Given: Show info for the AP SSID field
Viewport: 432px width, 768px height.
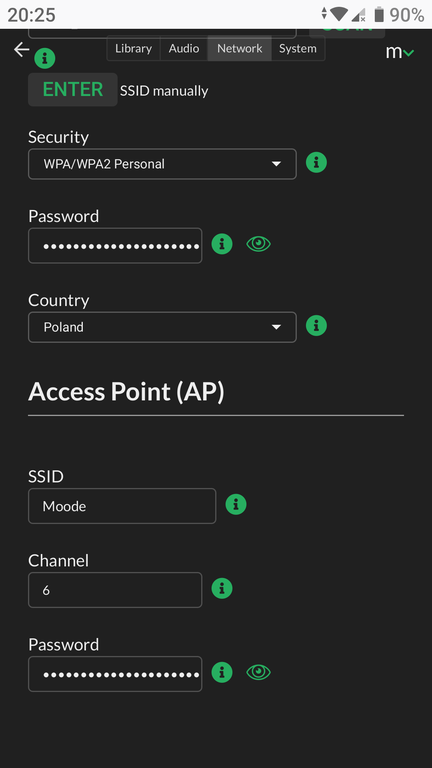Looking at the screenshot, I should point(236,504).
